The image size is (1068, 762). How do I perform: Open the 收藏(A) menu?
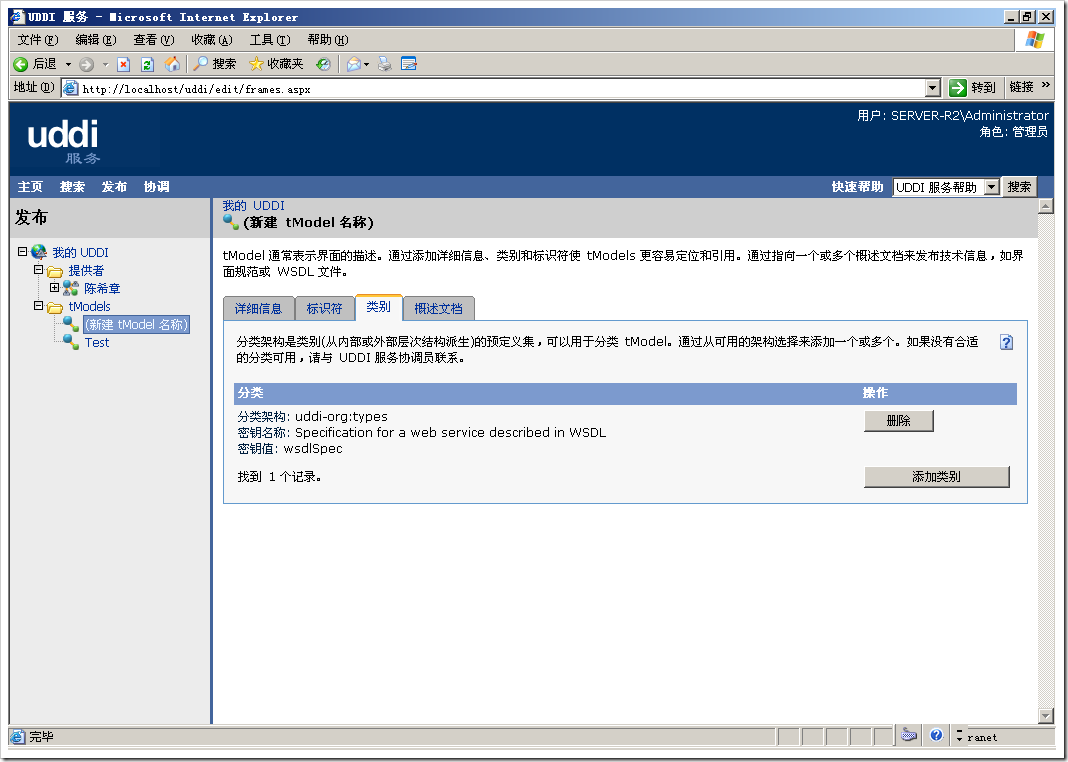click(212, 40)
